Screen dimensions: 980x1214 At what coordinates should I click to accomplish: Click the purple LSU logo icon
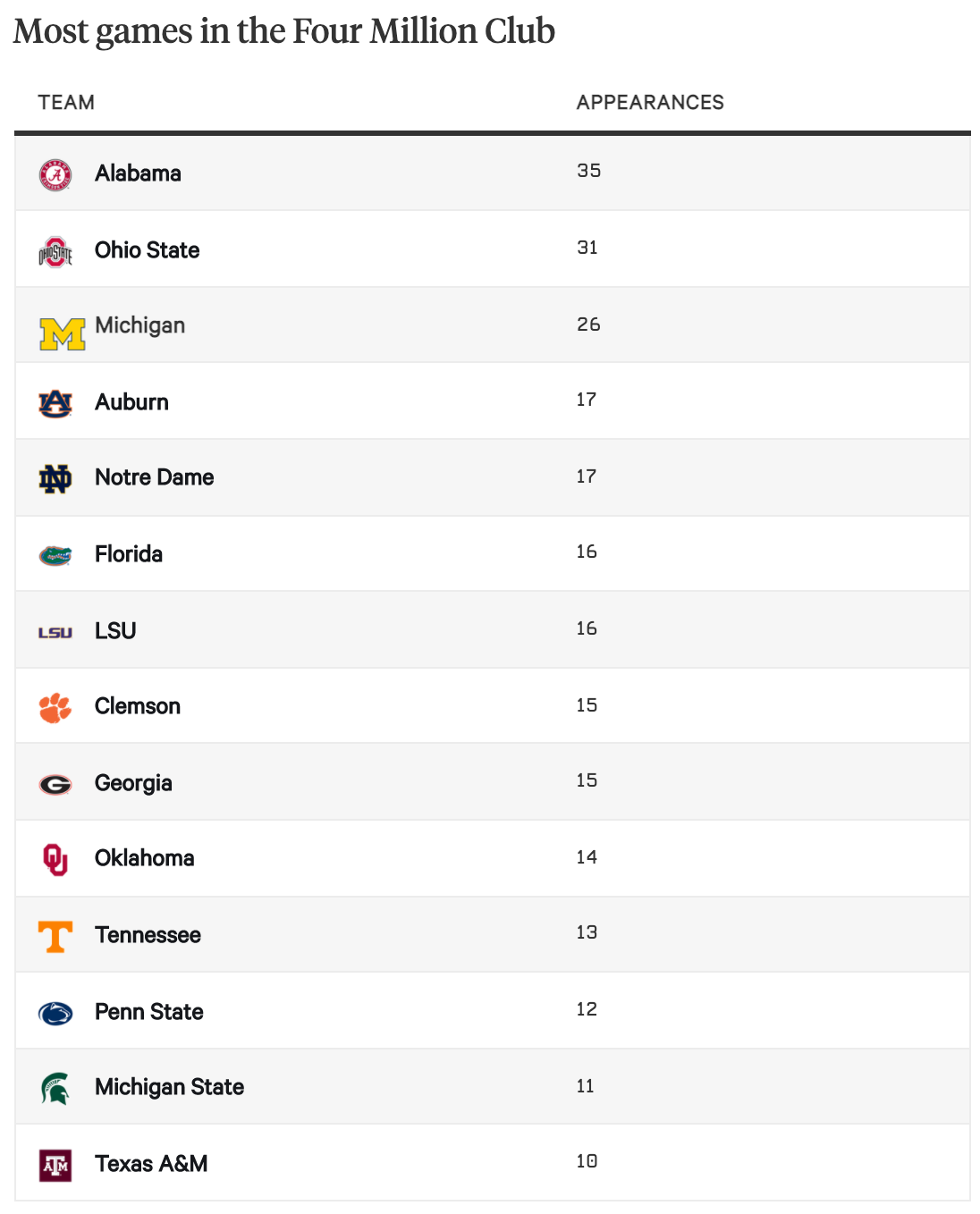[x=55, y=633]
